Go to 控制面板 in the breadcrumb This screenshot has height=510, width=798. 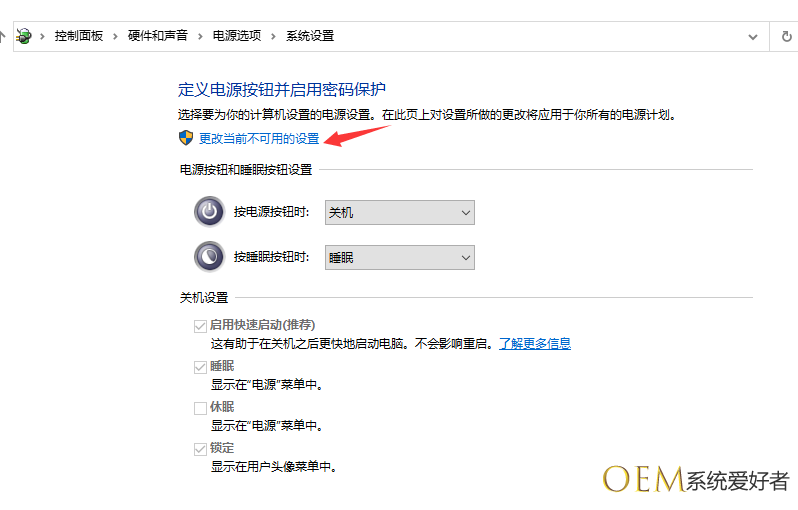click(79, 36)
